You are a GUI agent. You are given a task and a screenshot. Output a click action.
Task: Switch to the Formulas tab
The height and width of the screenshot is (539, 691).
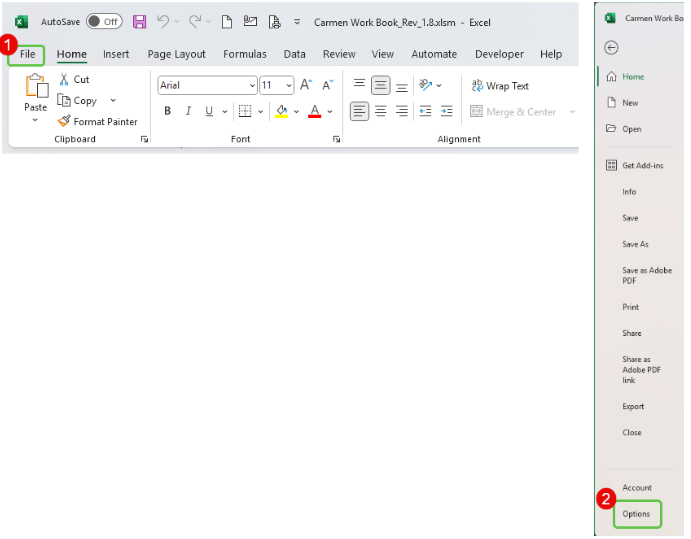244,54
